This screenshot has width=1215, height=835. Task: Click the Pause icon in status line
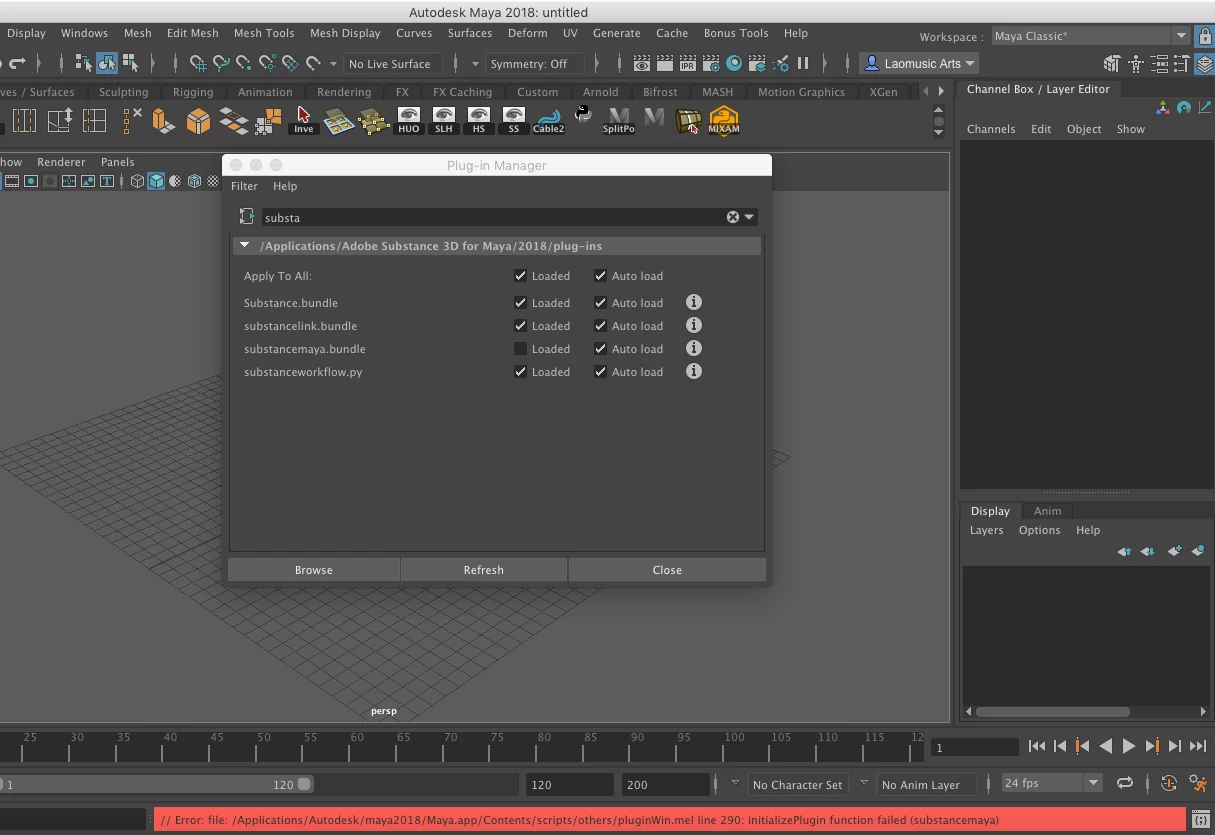coord(803,63)
